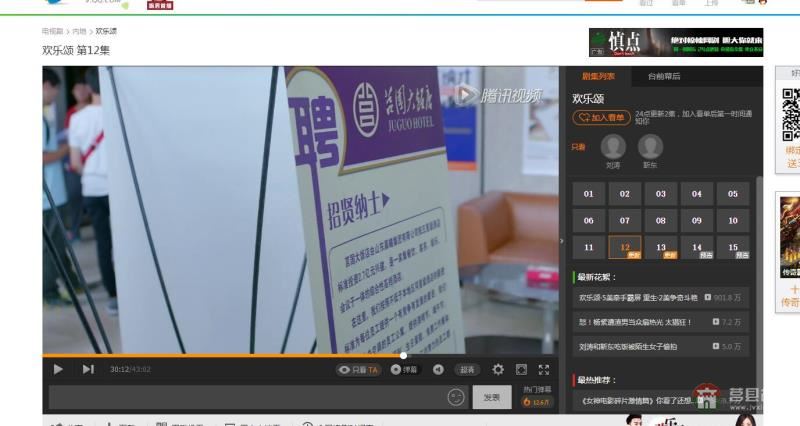This screenshot has height=426, width=800.
Task: Select episode 04
Action: [697, 194]
